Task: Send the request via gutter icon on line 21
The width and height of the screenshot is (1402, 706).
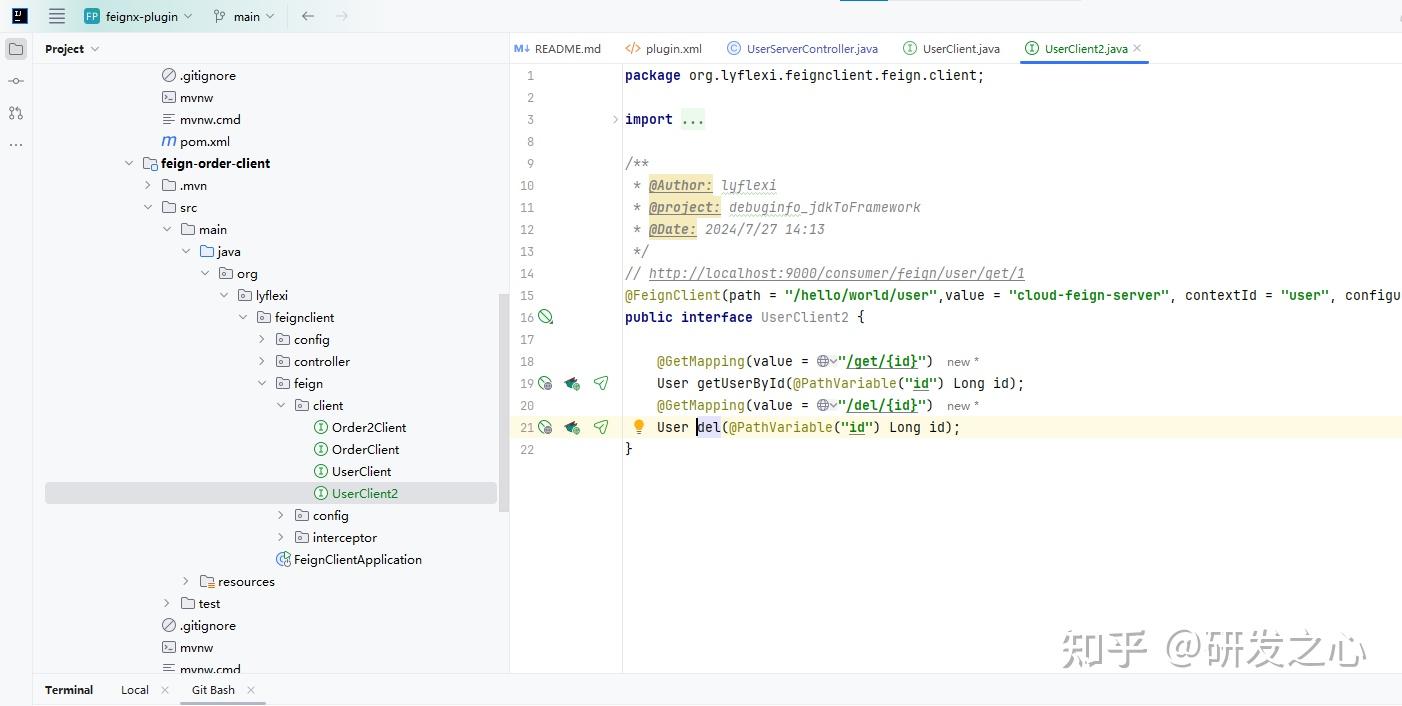Action: (x=601, y=427)
